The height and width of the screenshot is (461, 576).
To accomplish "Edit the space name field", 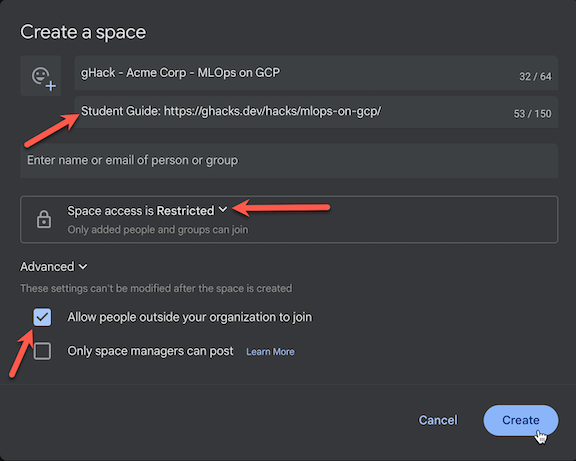I will pos(316,73).
